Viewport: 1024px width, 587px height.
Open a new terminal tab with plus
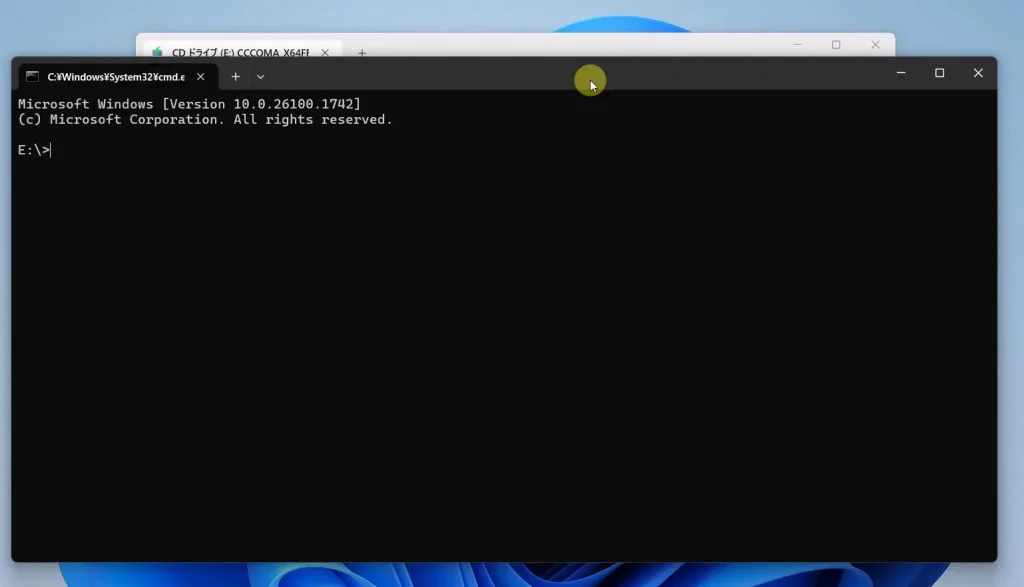coord(236,76)
